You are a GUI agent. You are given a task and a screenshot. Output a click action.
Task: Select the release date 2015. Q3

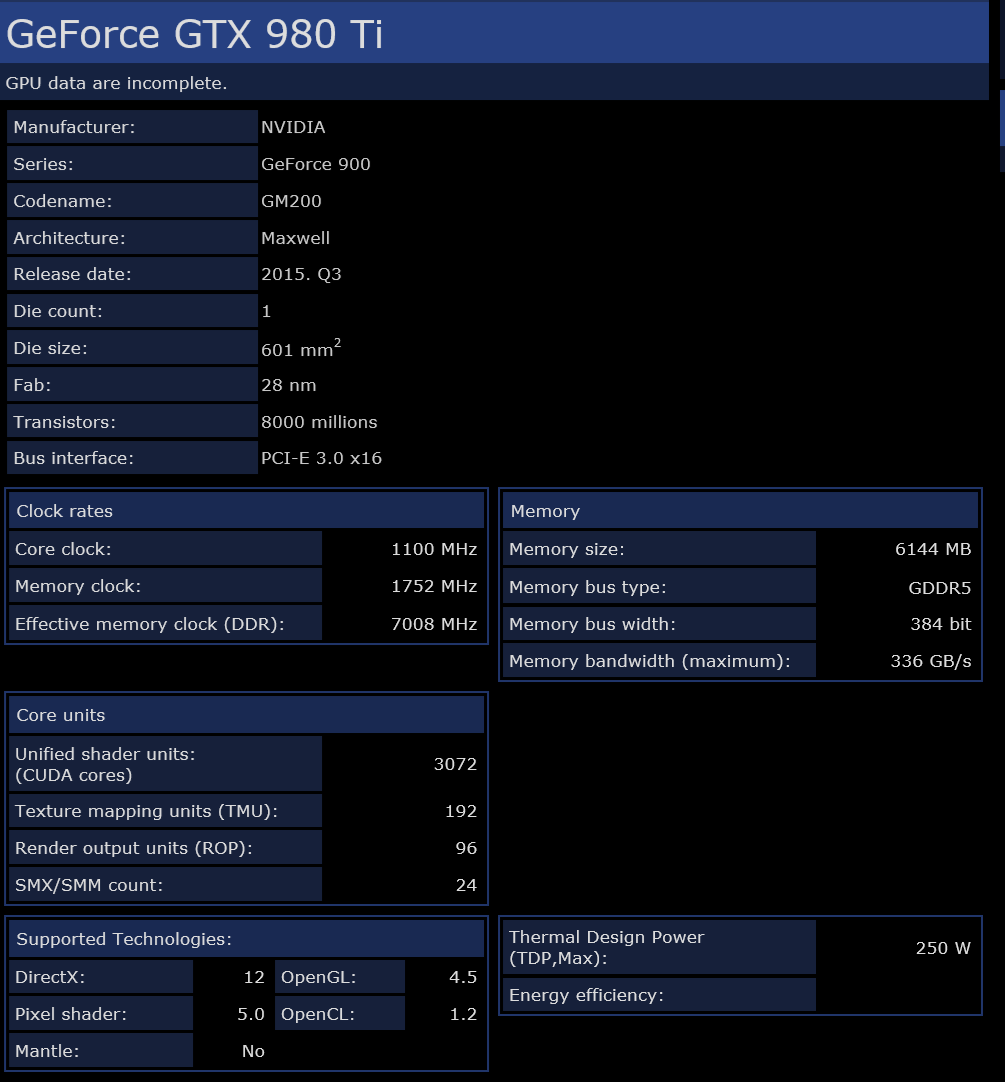[x=301, y=274]
